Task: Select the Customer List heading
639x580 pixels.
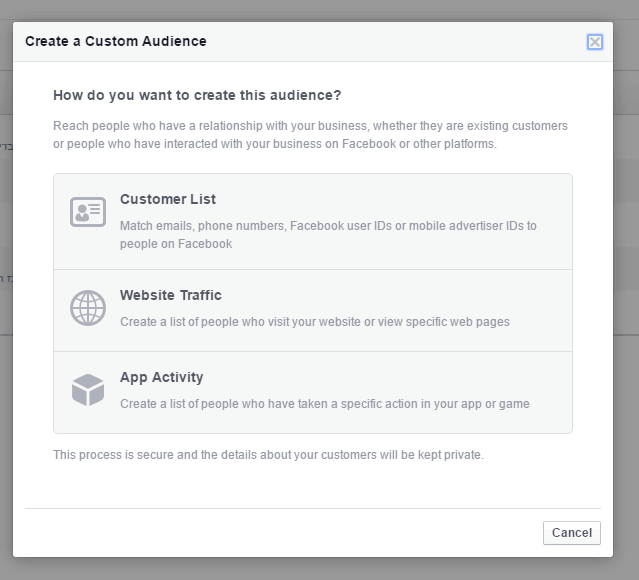Action: click(x=168, y=199)
